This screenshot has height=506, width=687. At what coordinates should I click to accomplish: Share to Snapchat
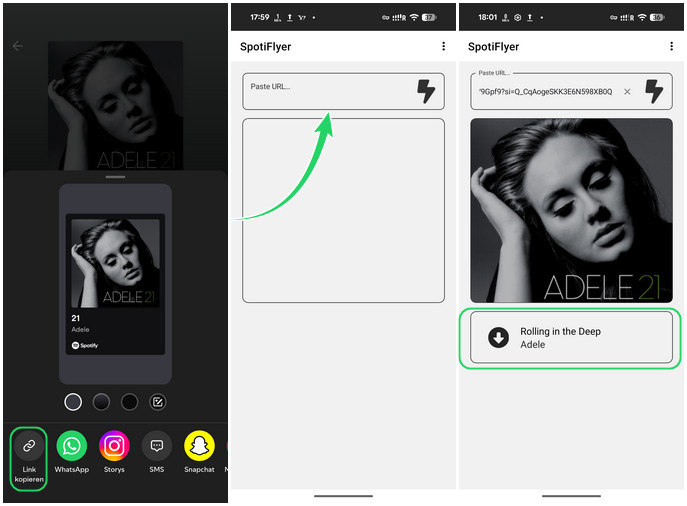pyautogui.click(x=199, y=452)
